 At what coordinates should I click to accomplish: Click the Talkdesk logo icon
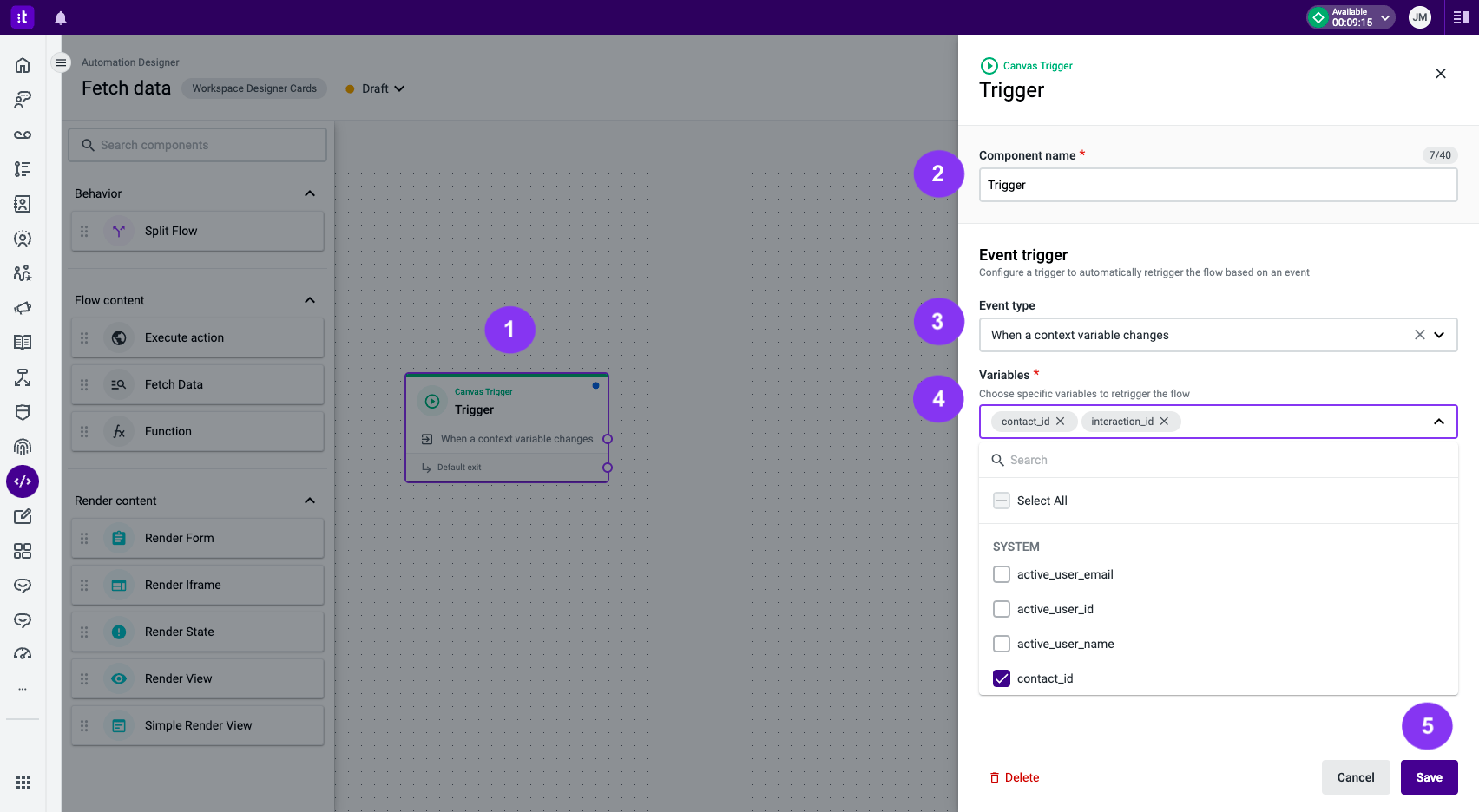point(23,16)
